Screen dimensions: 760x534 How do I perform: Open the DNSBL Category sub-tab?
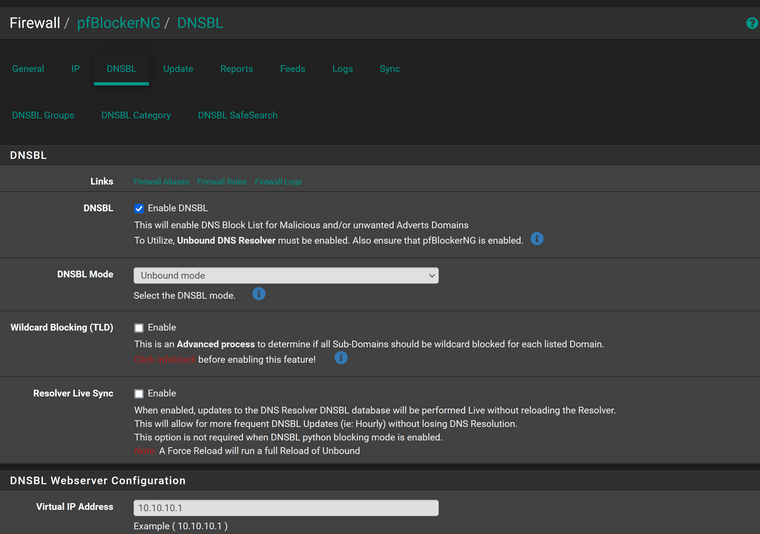[136, 115]
